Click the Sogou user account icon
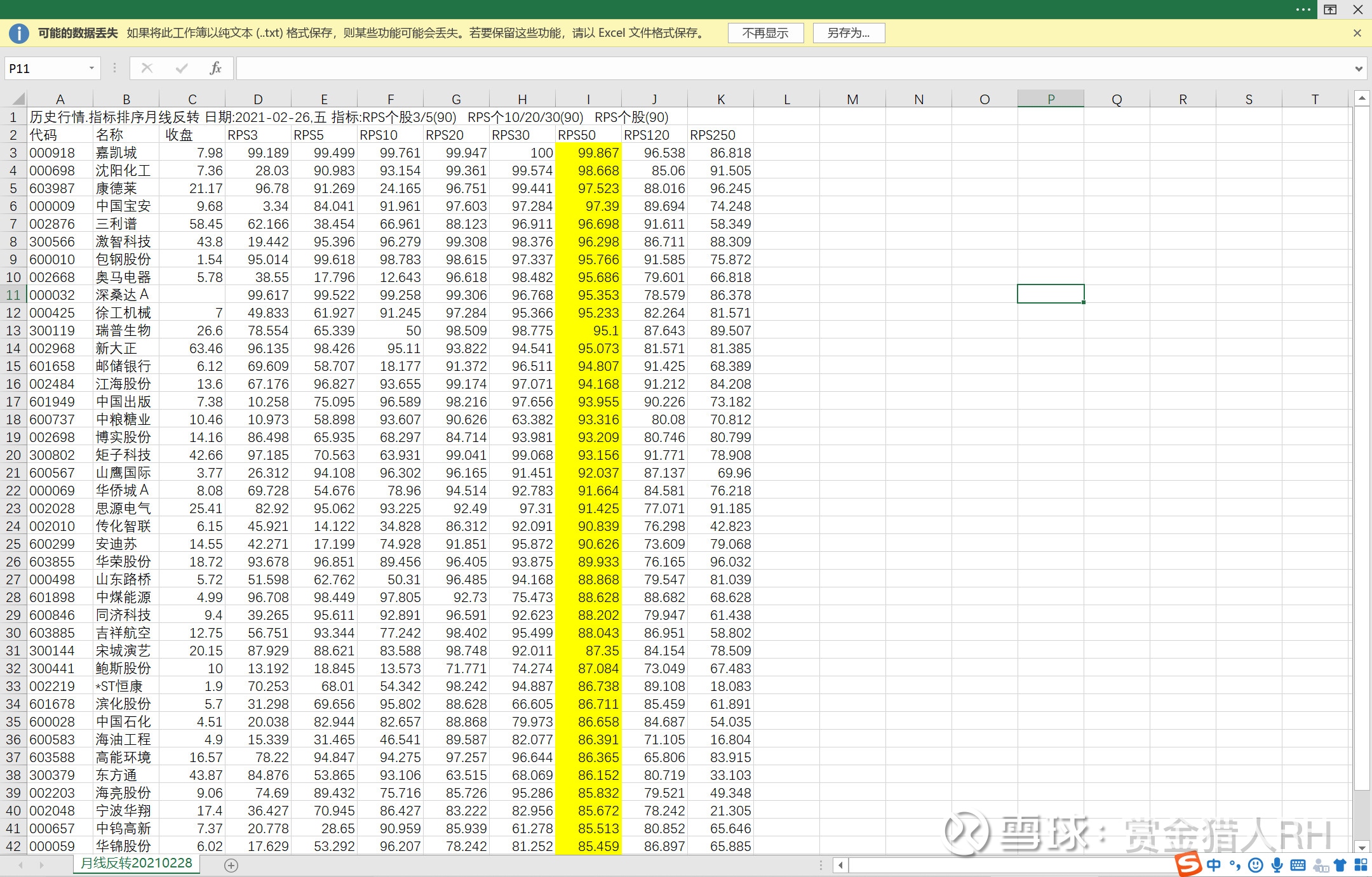Screen dimensions: 1372x877 coord(1321,865)
